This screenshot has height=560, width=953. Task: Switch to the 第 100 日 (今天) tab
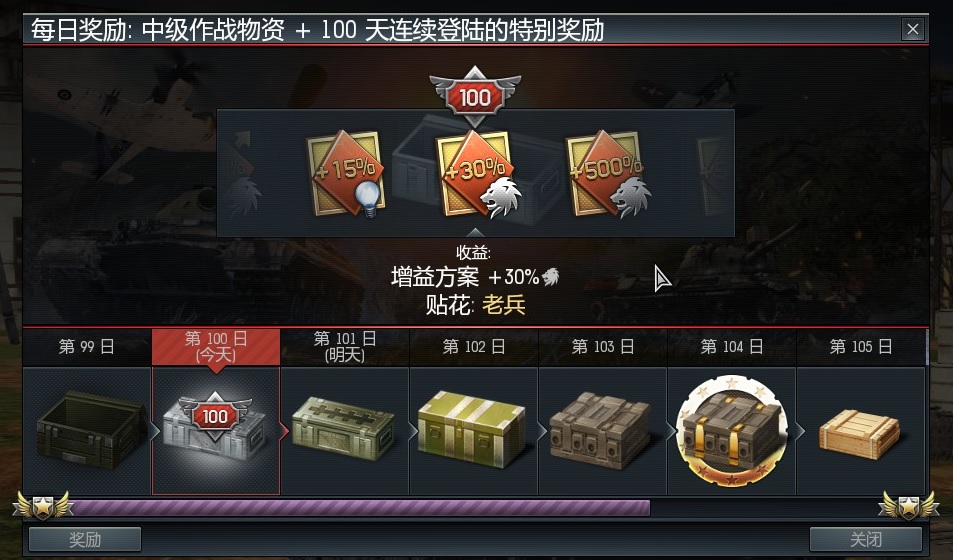pos(216,347)
